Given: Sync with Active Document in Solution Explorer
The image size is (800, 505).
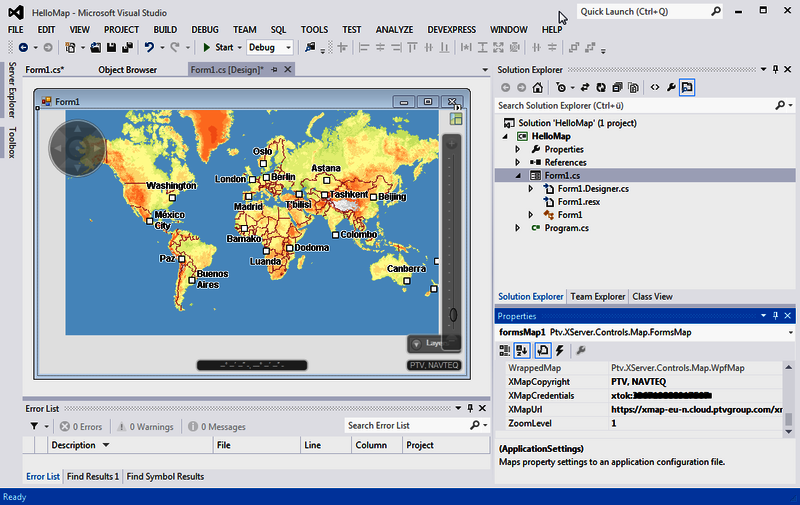Looking at the screenshot, I should pos(585,88).
